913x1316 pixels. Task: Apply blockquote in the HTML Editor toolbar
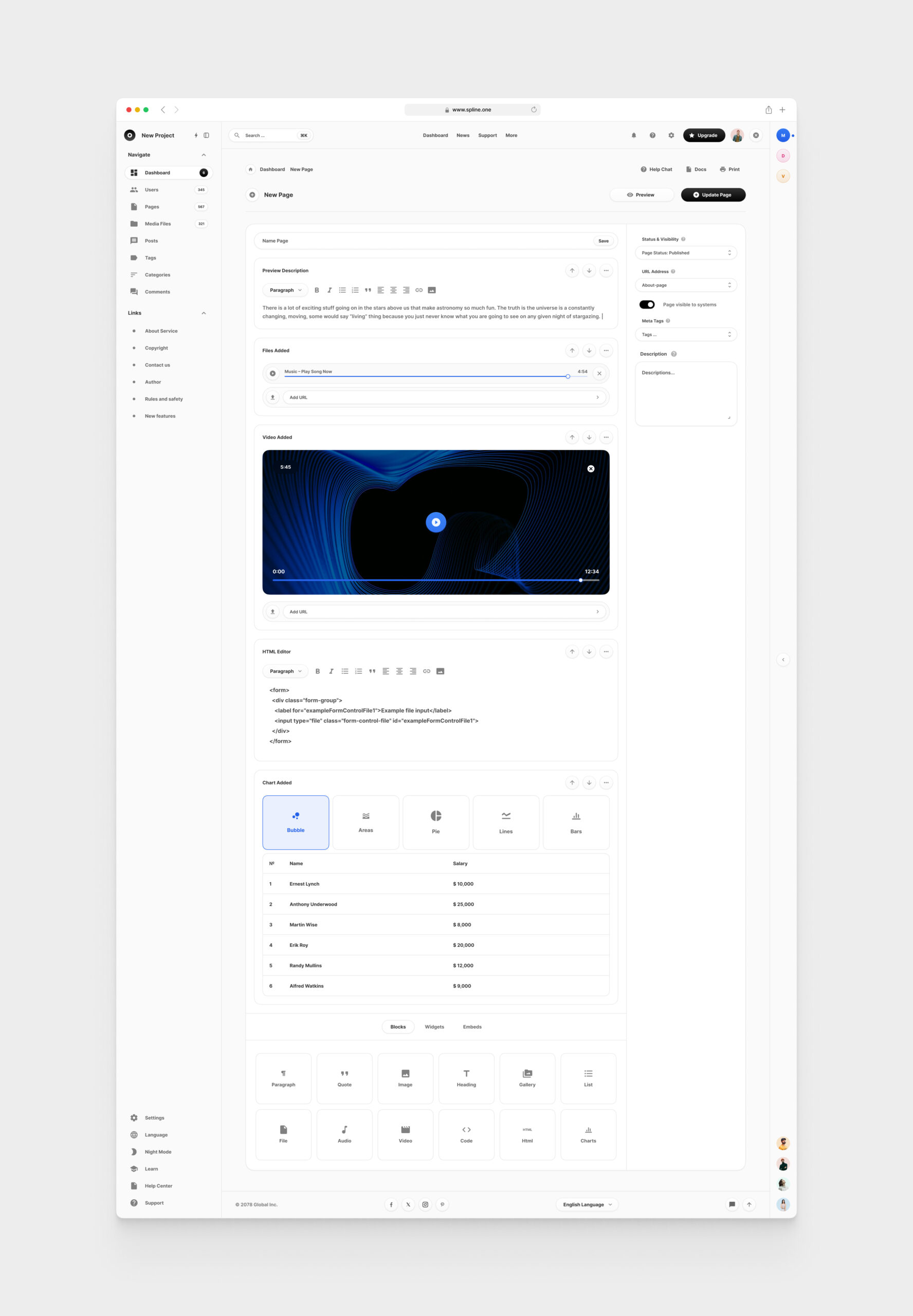pos(372,671)
